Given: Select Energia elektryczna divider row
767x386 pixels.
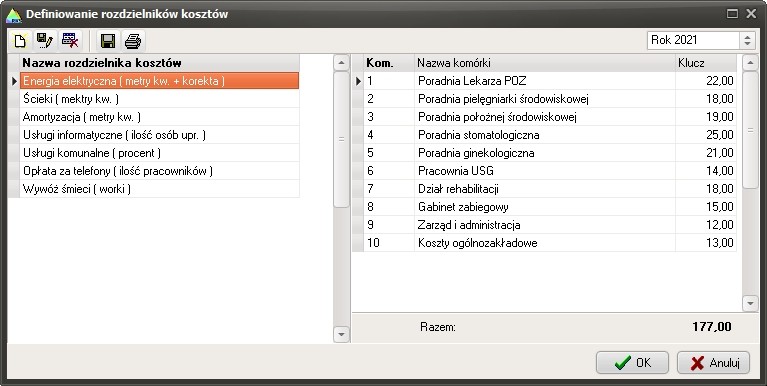Looking at the screenshot, I should point(159,81).
